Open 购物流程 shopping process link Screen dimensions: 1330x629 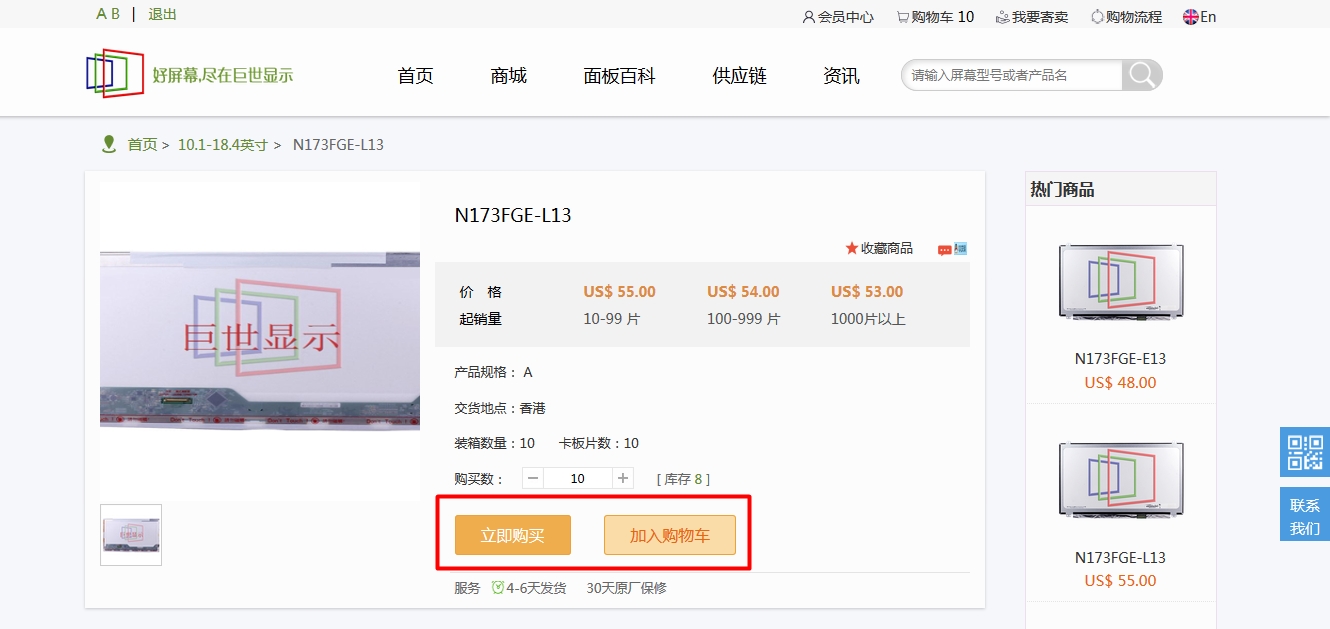(x=1126, y=16)
